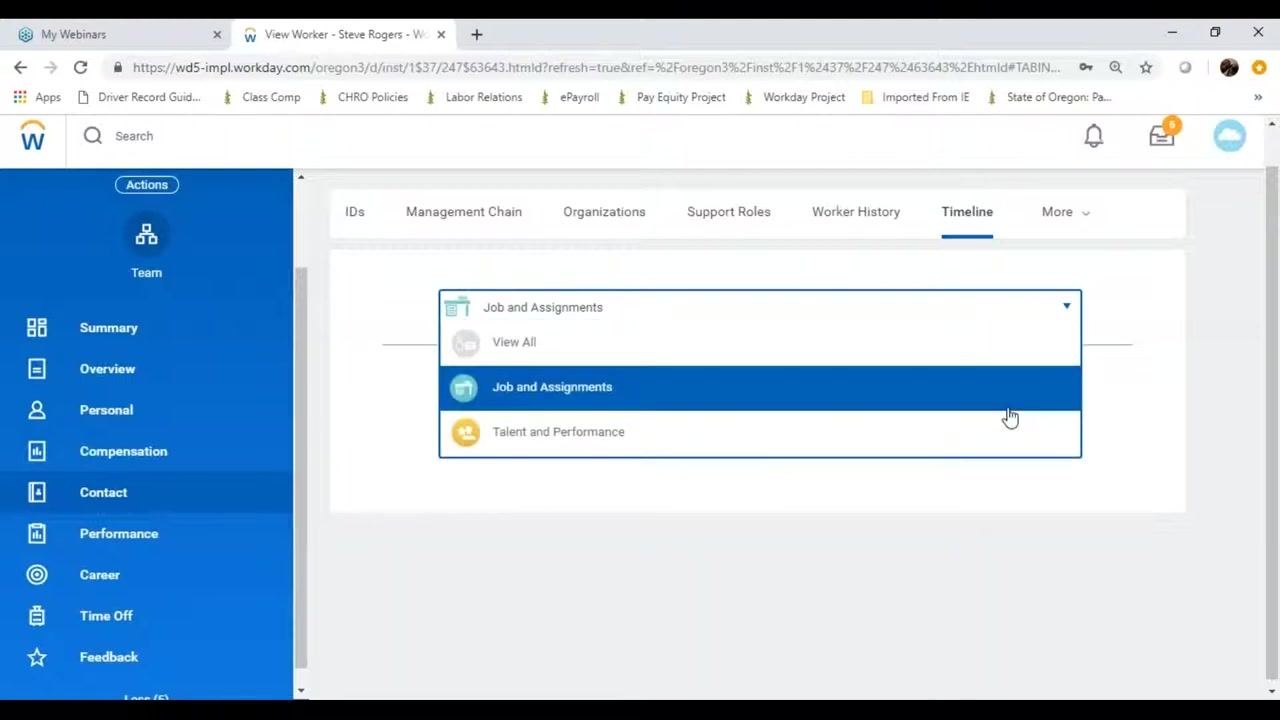Click the Time Off luggage icon

[37, 616]
